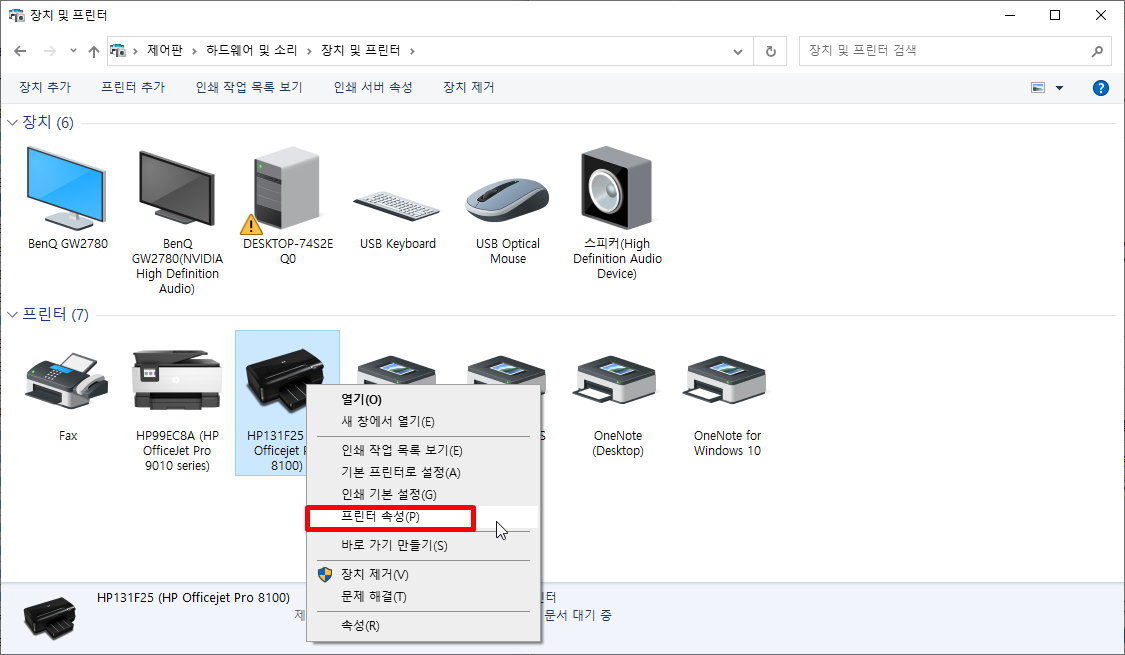Open the help question mark icon
Image resolution: width=1125 pixels, height=655 pixels.
[x=1101, y=88]
